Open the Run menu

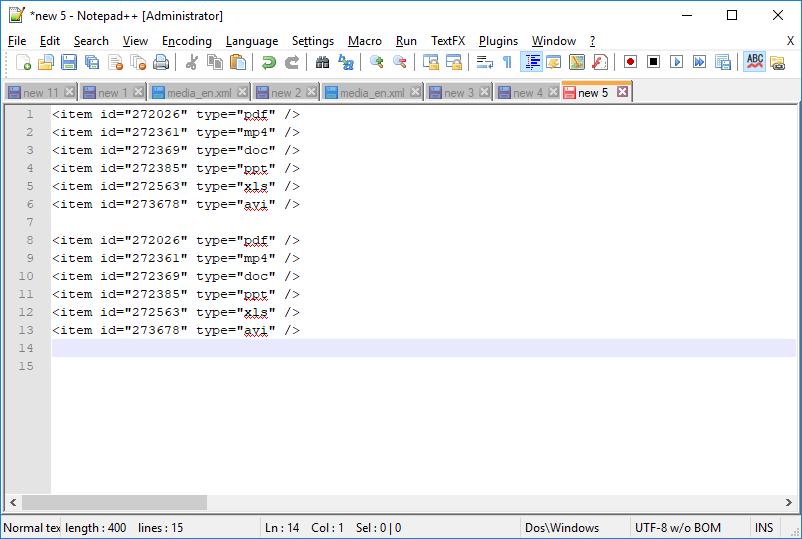click(x=406, y=41)
